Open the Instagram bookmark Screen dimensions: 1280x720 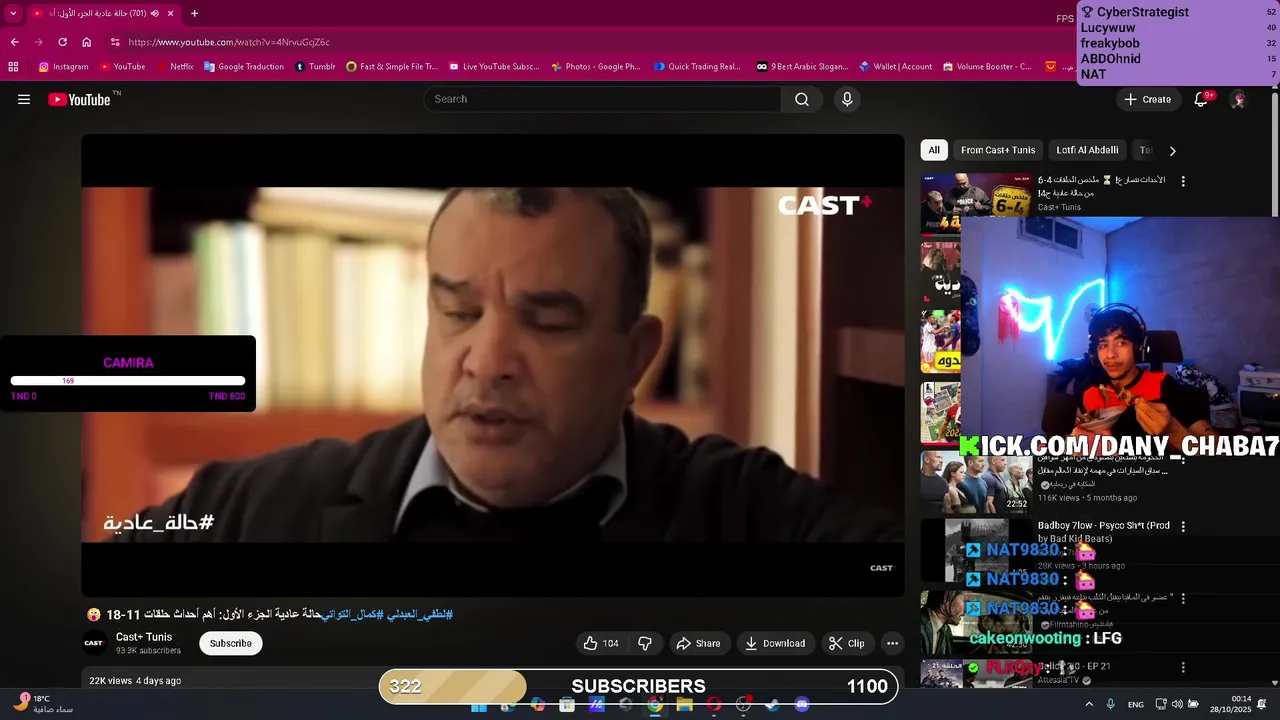63,67
